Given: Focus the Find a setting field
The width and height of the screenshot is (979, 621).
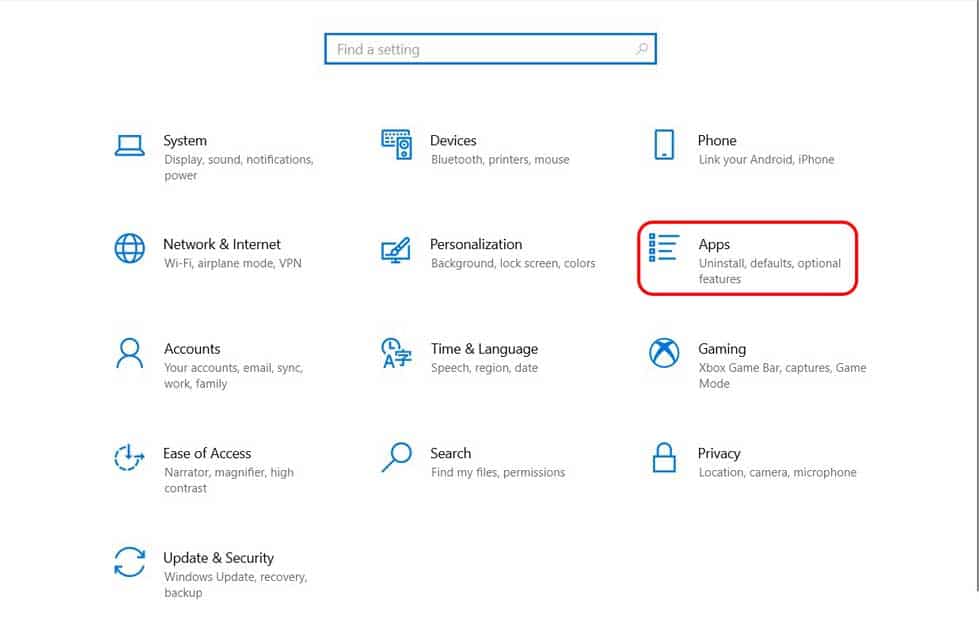Looking at the screenshot, I should click(490, 49).
